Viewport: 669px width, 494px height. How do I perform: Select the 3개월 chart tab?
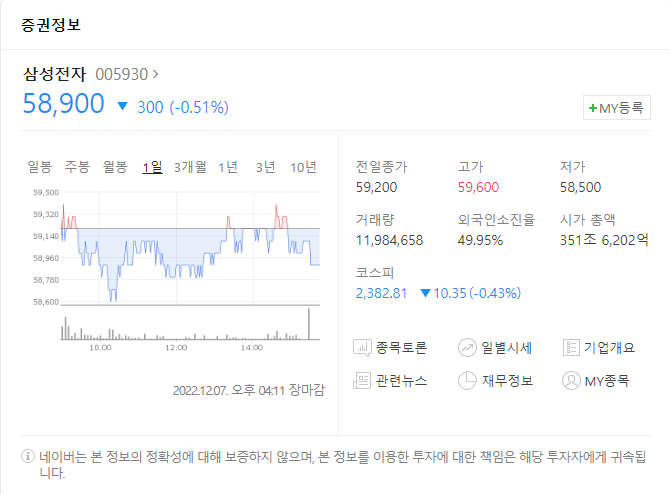[190, 167]
